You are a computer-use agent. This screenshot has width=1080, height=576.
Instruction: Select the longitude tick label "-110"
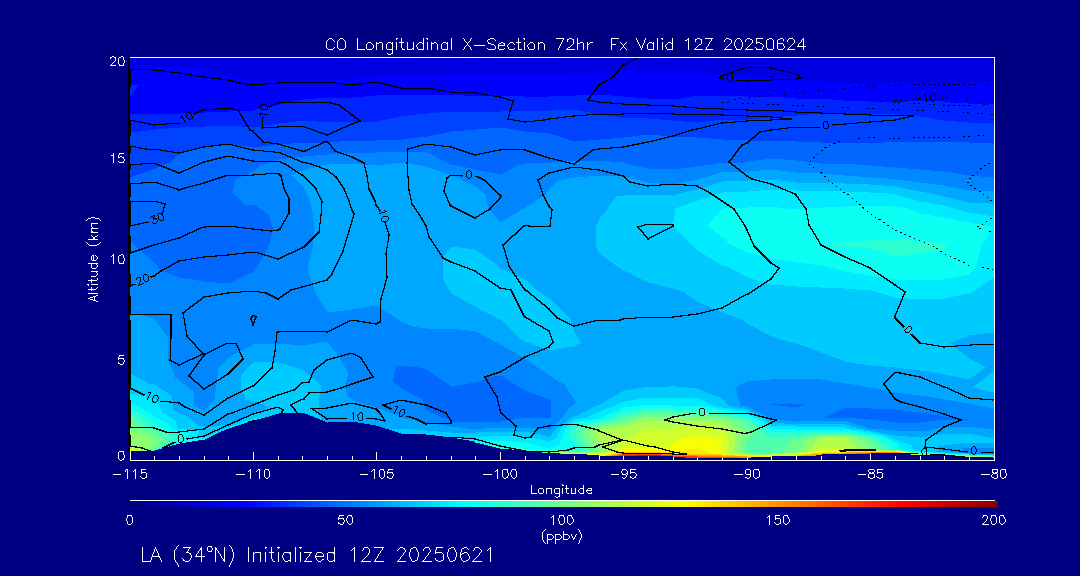coord(253,475)
